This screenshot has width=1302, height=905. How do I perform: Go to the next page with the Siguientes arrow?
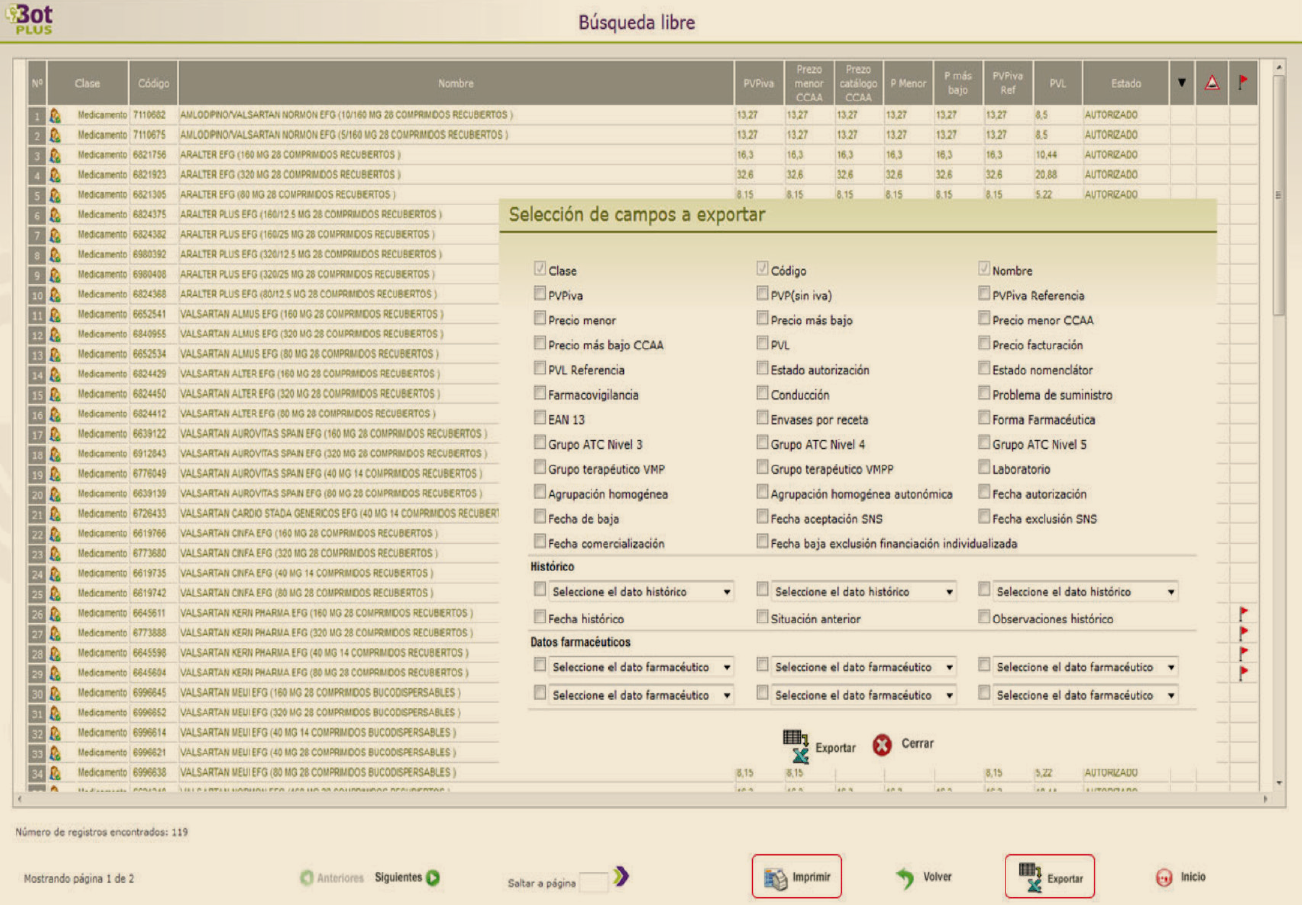pyautogui.click(x=432, y=878)
